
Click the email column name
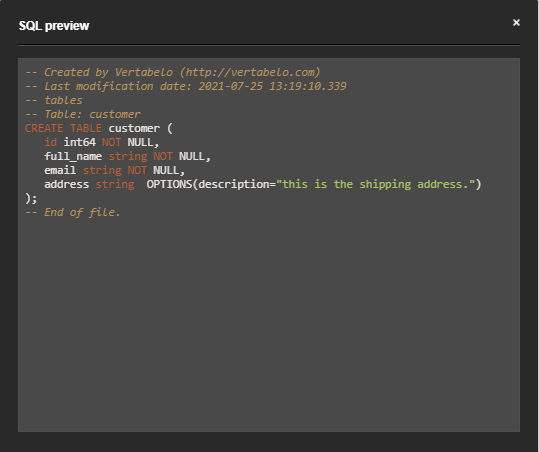point(60,170)
